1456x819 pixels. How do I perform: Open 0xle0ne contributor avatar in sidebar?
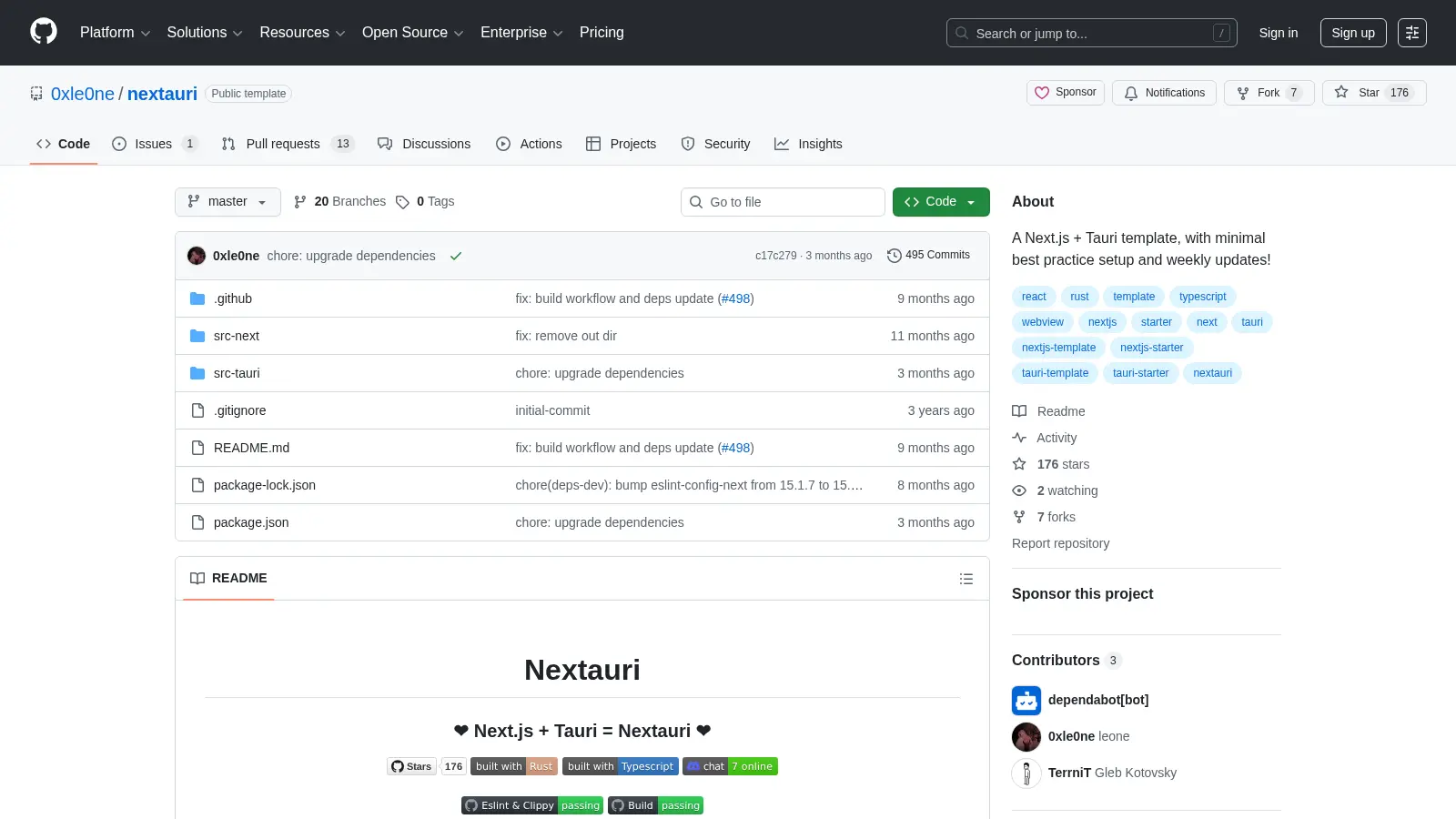pos(1026,736)
